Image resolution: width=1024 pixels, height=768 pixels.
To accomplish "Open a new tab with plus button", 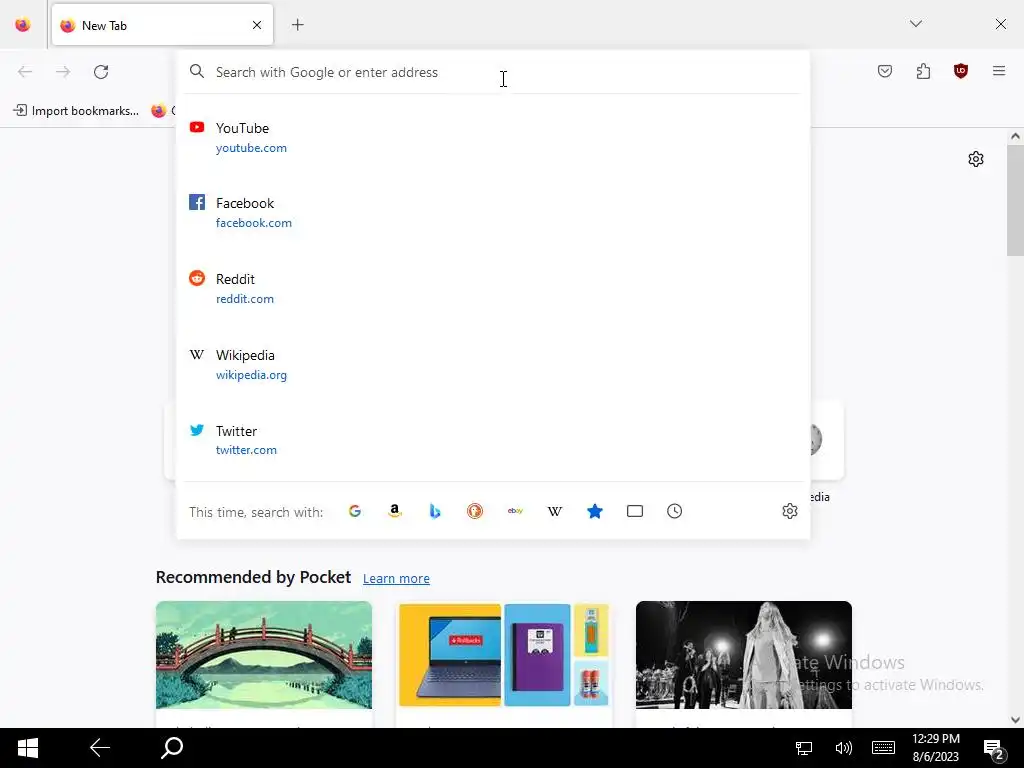I will point(298,25).
